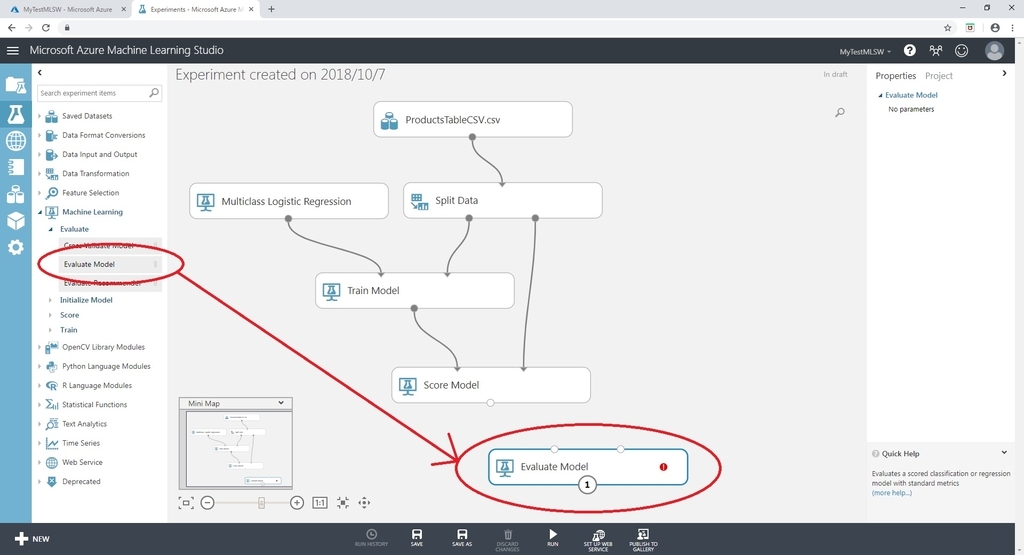Click the zoom out minus button
This screenshot has width=1024, height=555.
click(x=208, y=503)
